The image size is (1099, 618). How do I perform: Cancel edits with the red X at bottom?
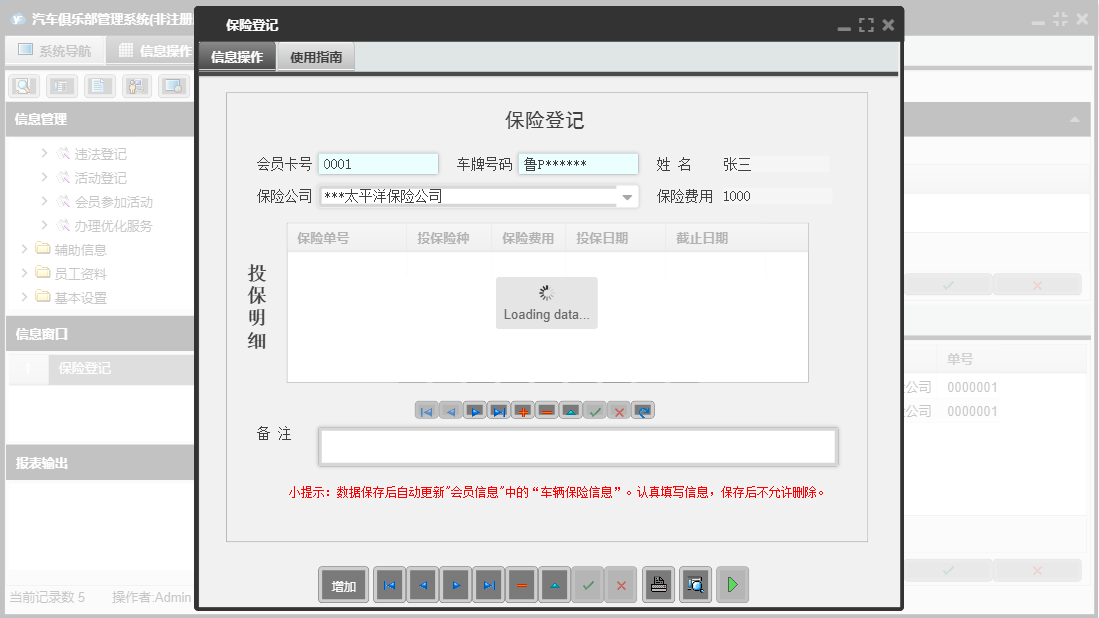pyautogui.click(x=621, y=585)
